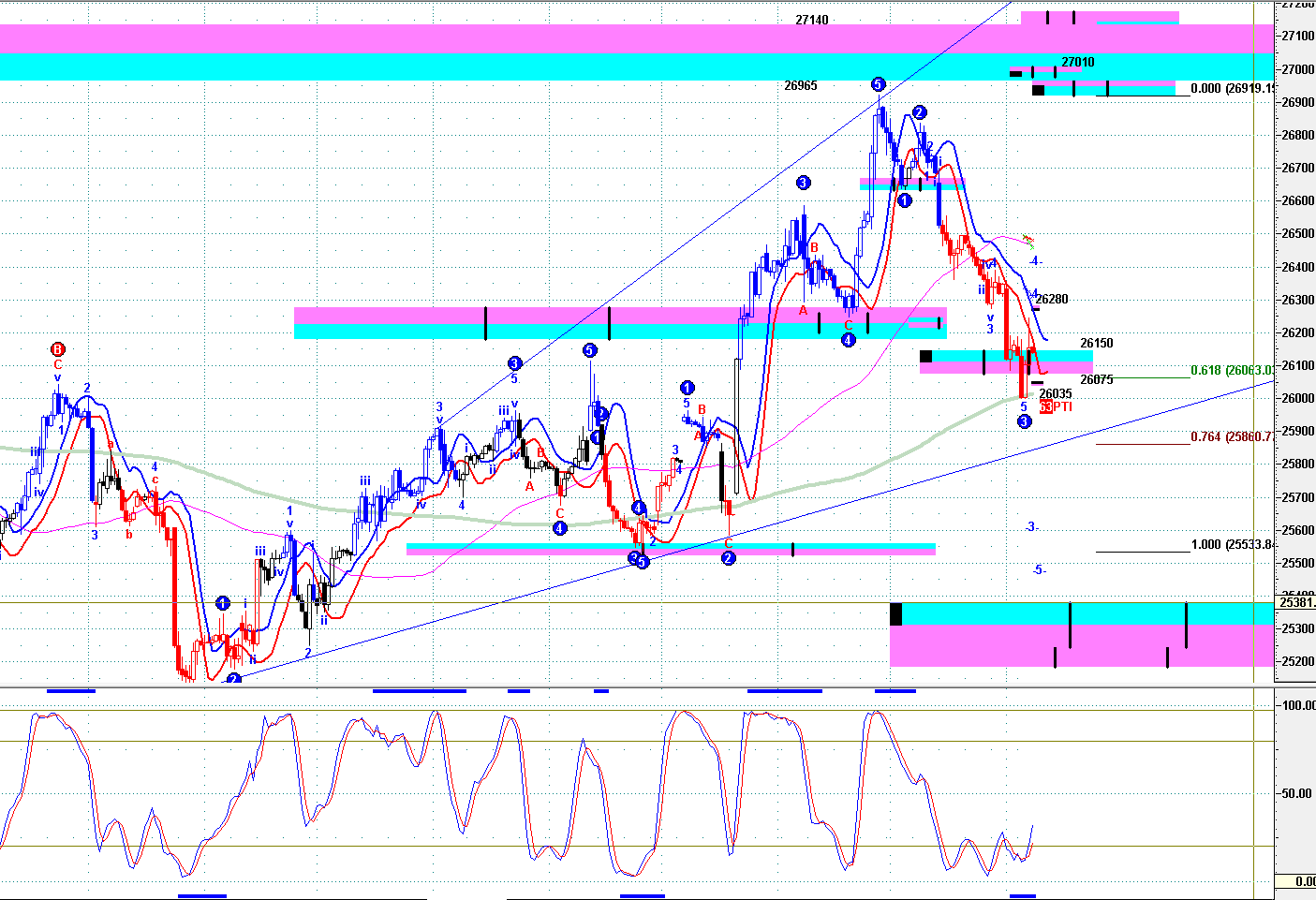Click the red circled B wave marker
The image size is (1316, 900).
57,349
